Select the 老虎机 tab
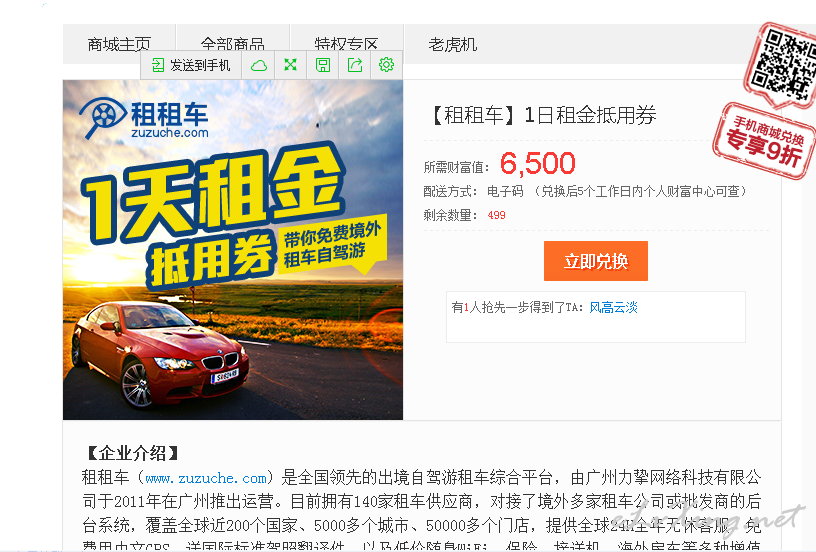This screenshot has height=552, width=816. (453, 44)
